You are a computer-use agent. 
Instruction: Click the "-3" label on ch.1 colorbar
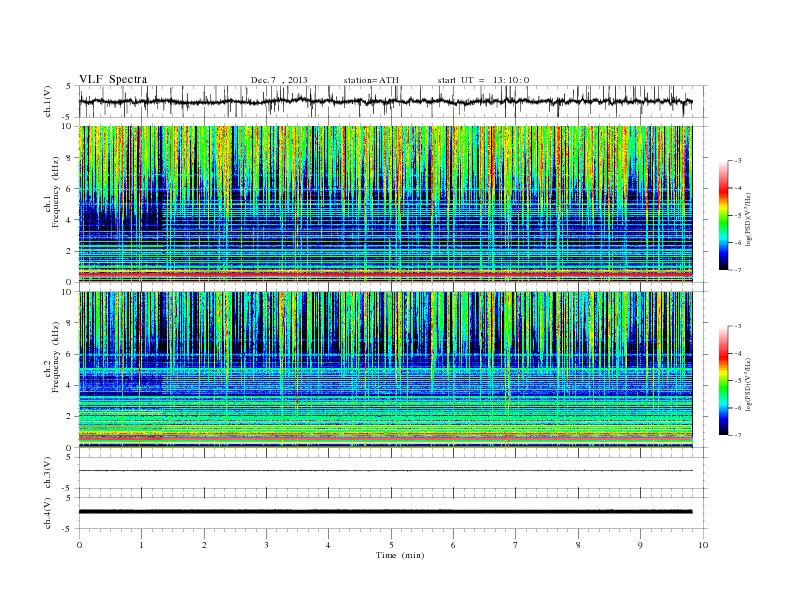tap(737, 161)
